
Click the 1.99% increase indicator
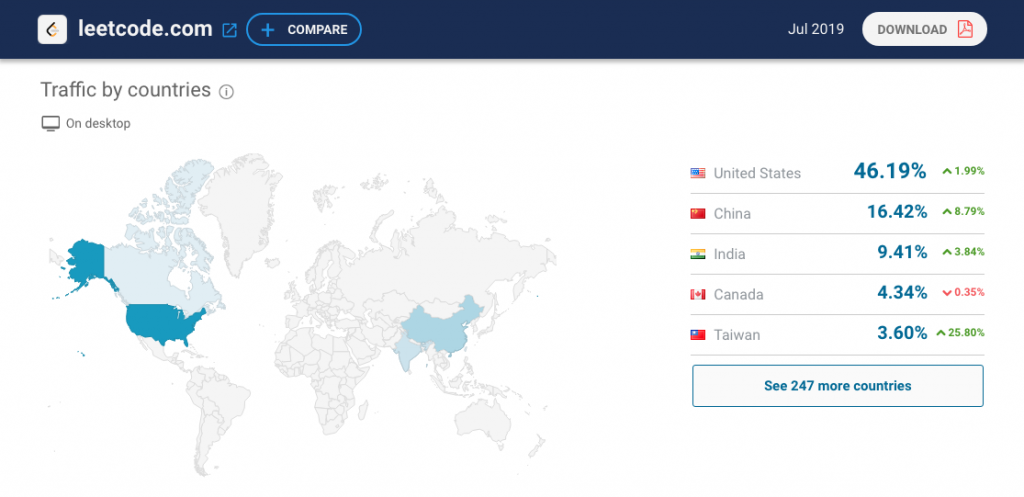pyautogui.click(x=963, y=171)
